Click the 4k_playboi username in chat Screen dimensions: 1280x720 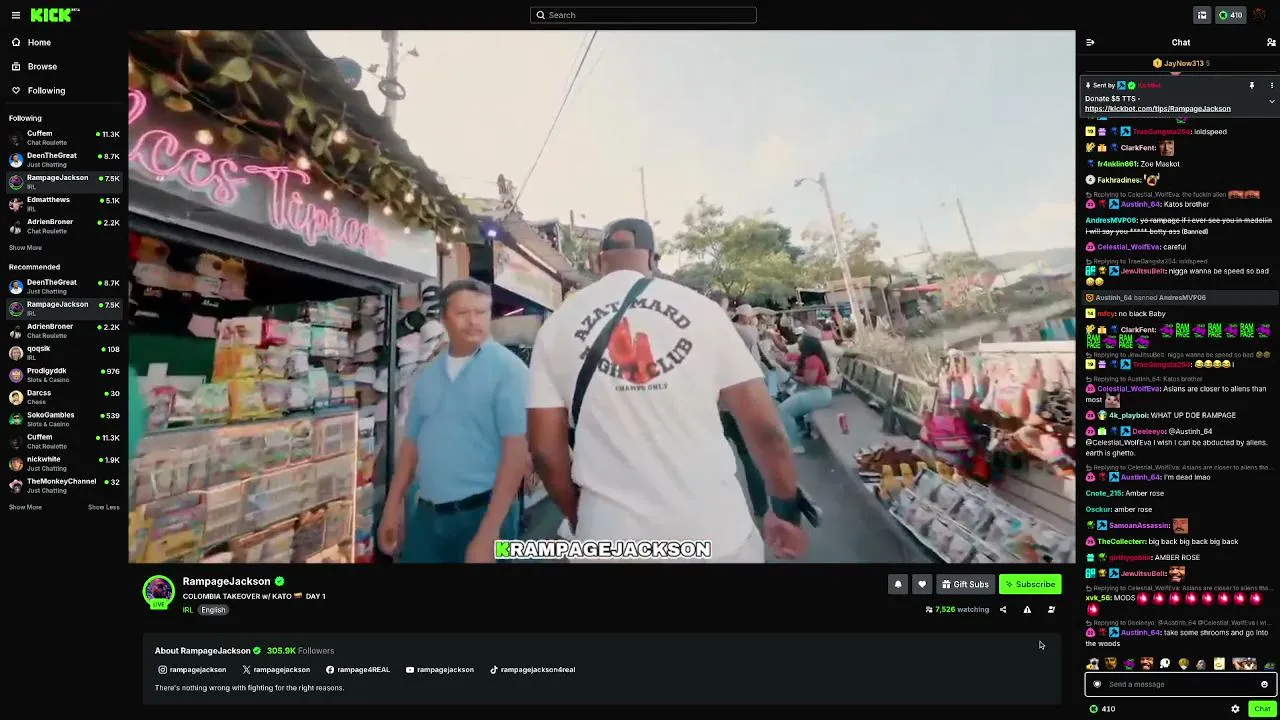coord(1128,415)
